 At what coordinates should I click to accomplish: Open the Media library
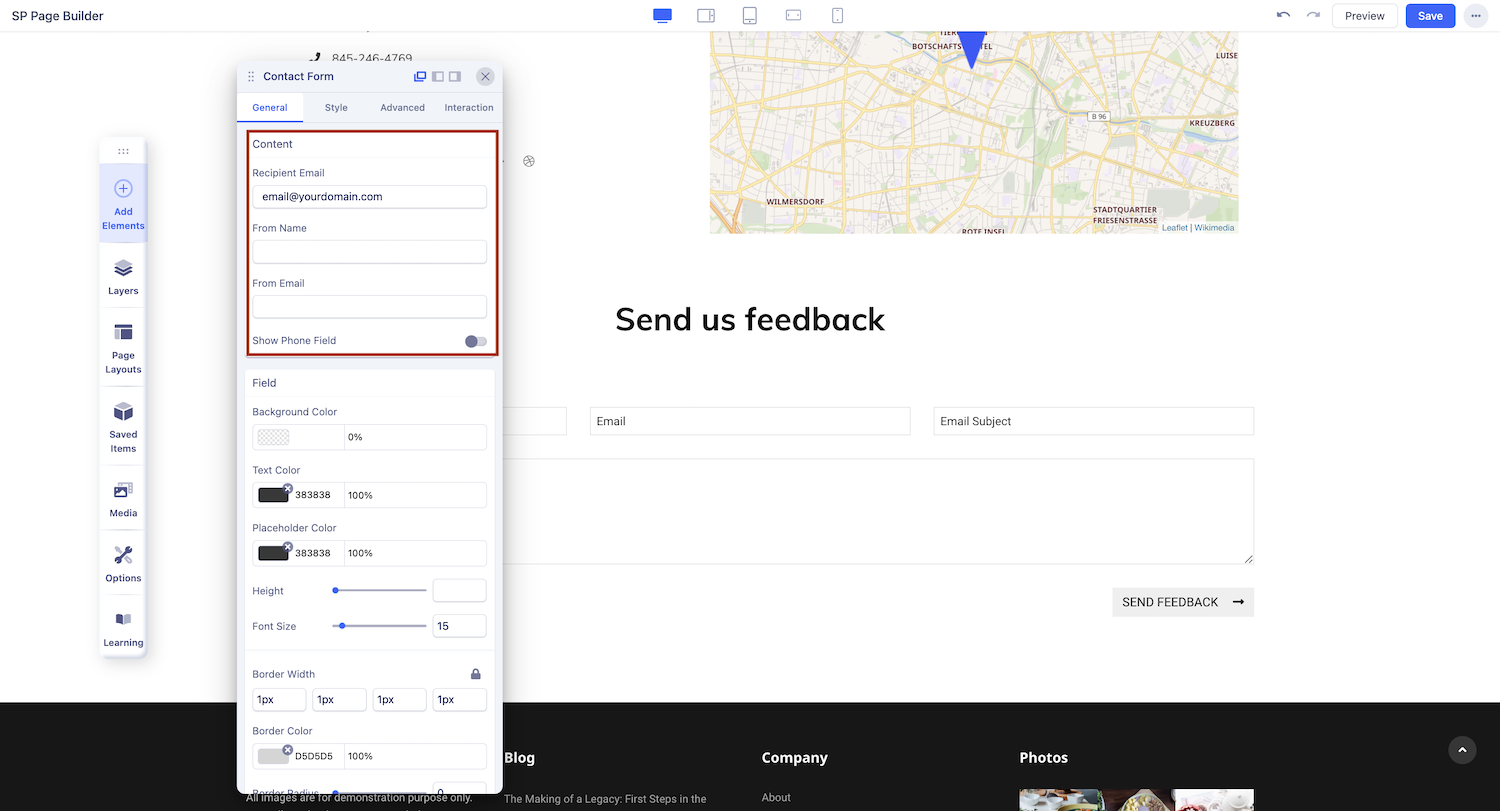click(123, 497)
